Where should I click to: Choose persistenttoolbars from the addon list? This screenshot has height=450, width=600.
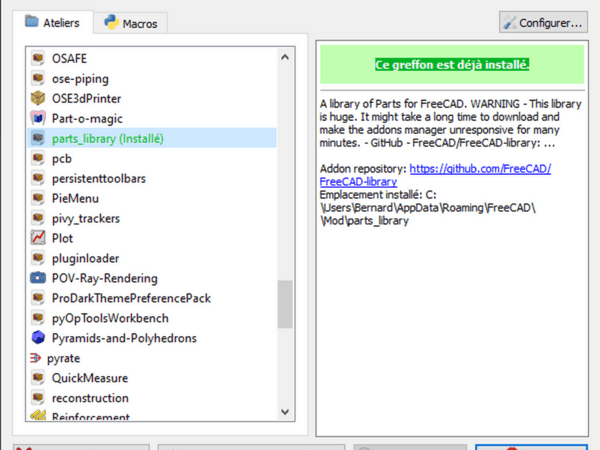(x=98, y=178)
